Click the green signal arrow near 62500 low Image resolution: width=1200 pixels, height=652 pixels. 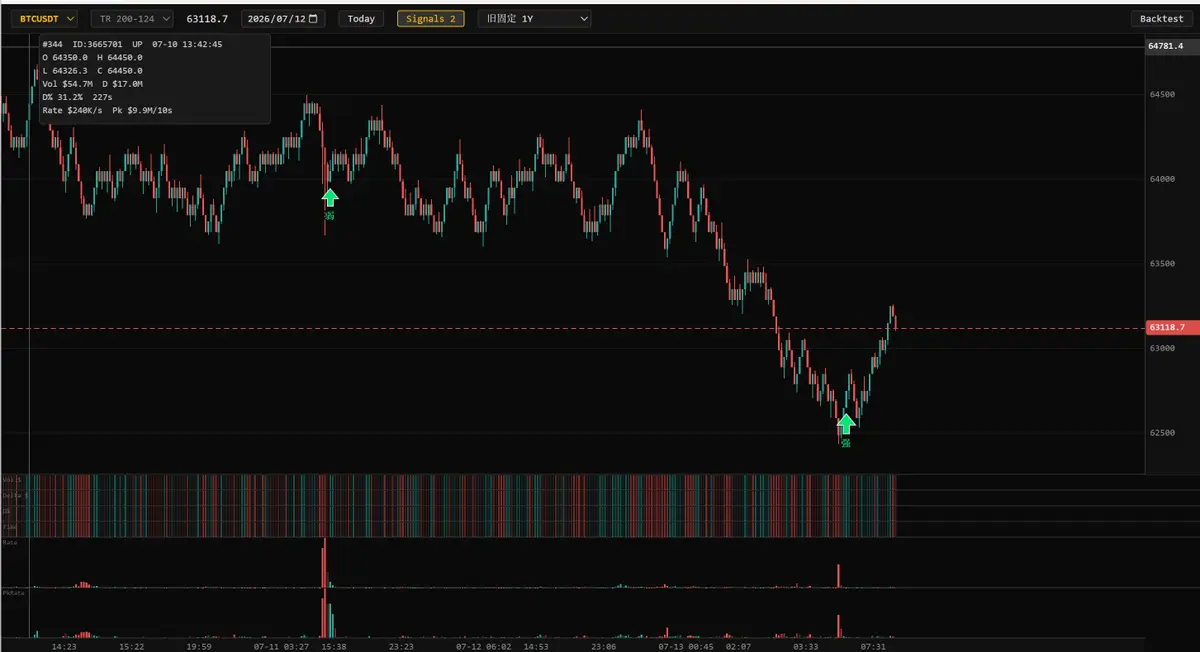pyautogui.click(x=846, y=424)
